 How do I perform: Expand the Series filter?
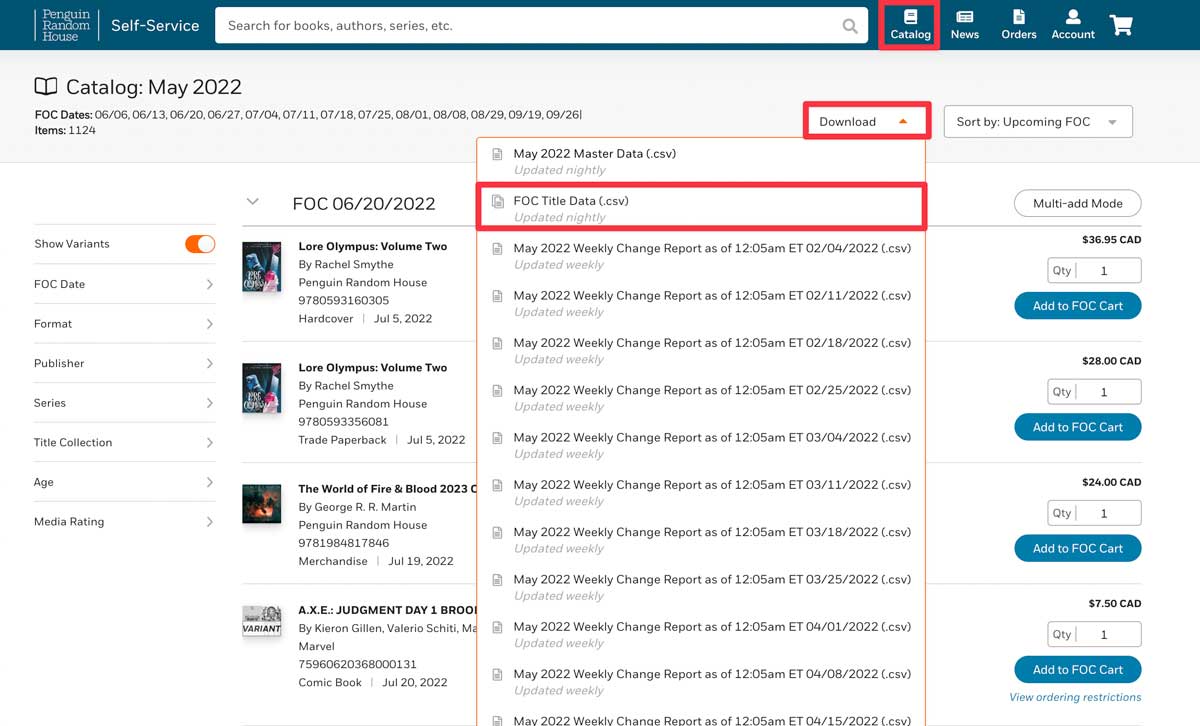click(124, 403)
